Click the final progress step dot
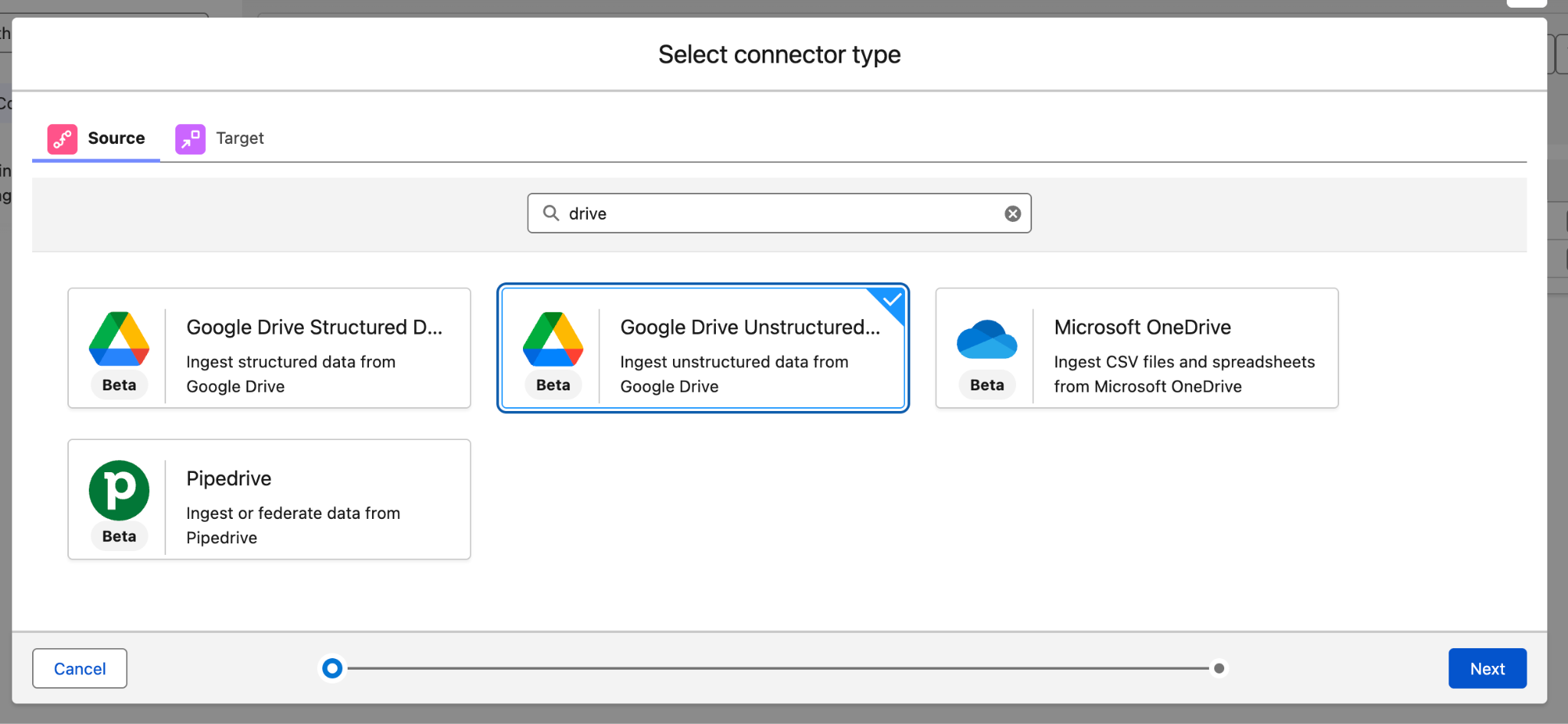The height and width of the screenshot is (724, 1568). [x=1219, y=668]
